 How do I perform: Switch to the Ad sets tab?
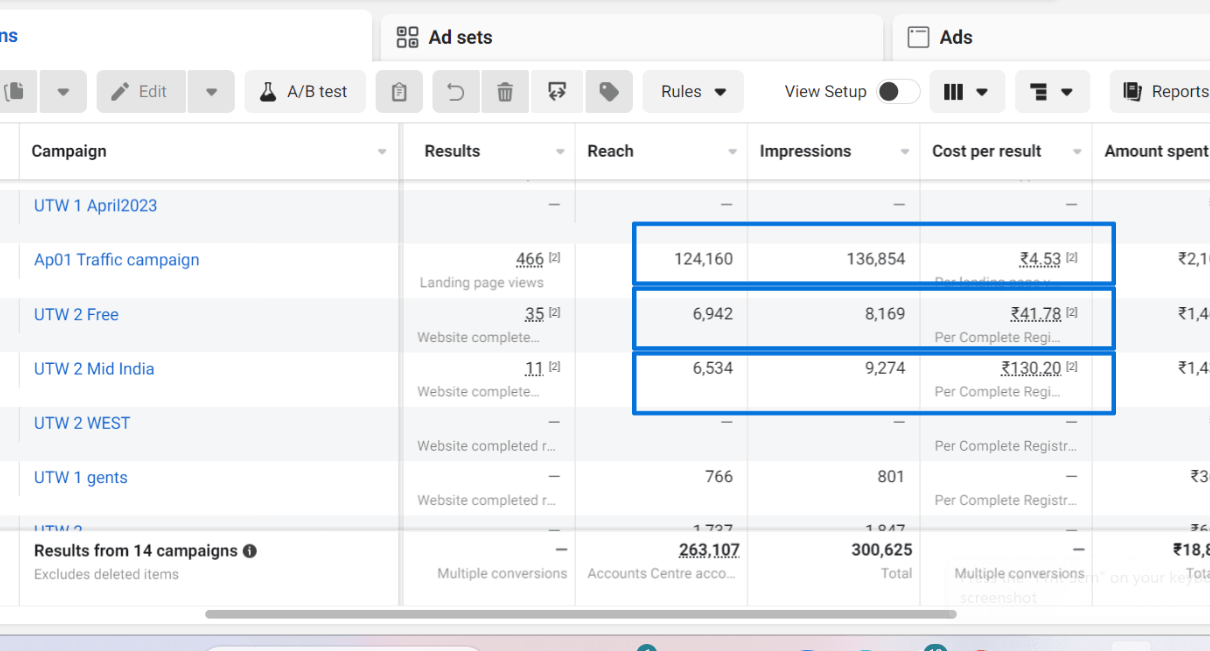point(460,37)
